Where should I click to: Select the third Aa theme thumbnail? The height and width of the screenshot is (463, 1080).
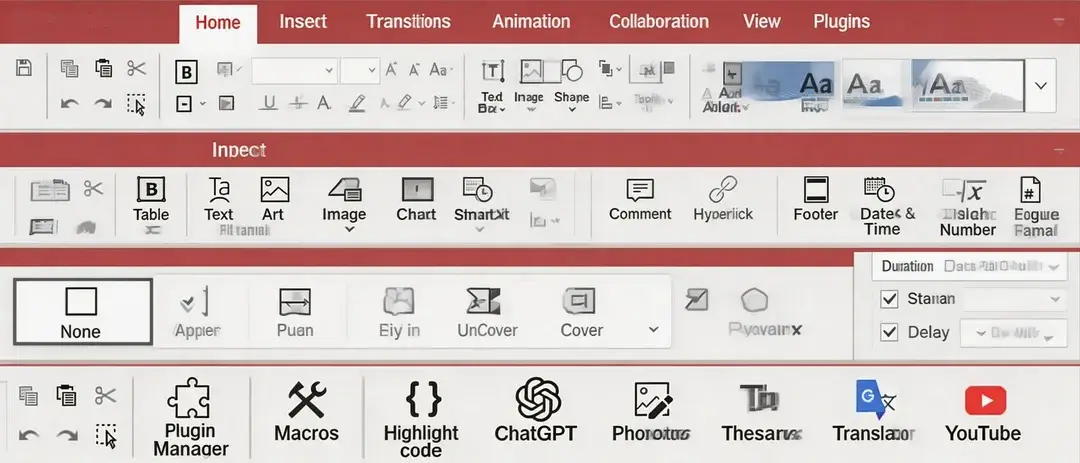coord(967,85)
